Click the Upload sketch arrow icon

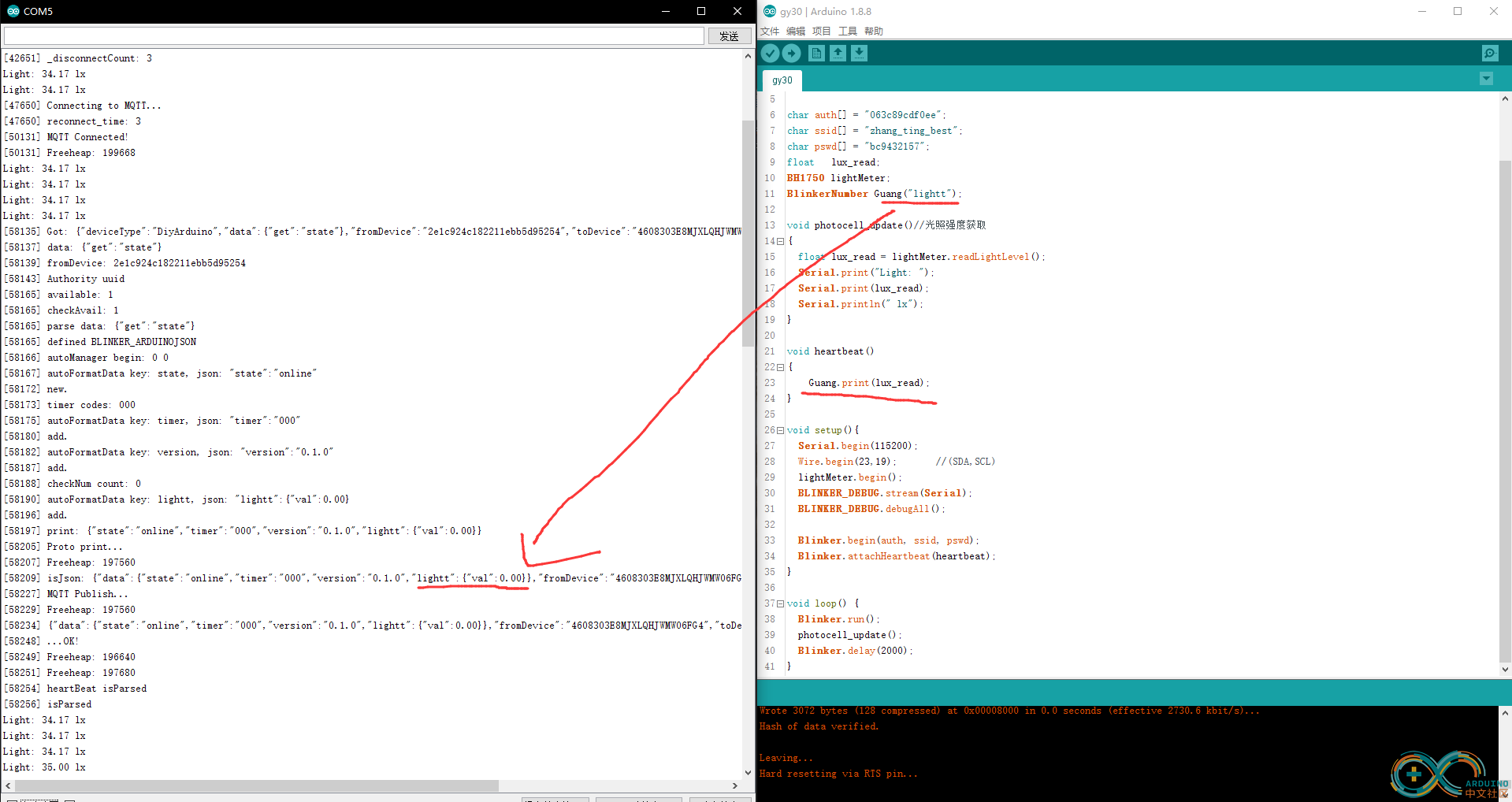tap(792, 53)
